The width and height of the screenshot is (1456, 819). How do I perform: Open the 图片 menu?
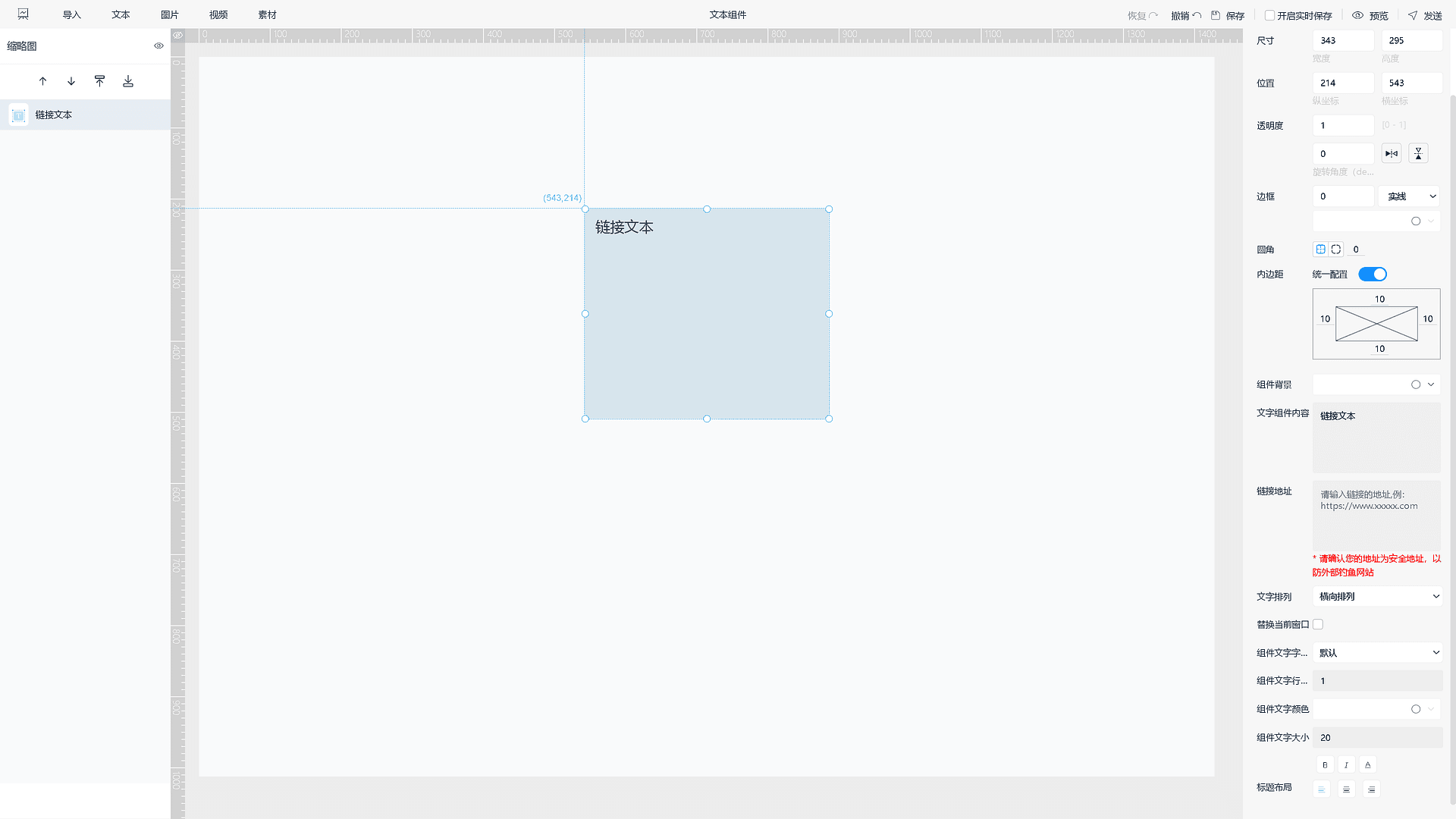170,15
